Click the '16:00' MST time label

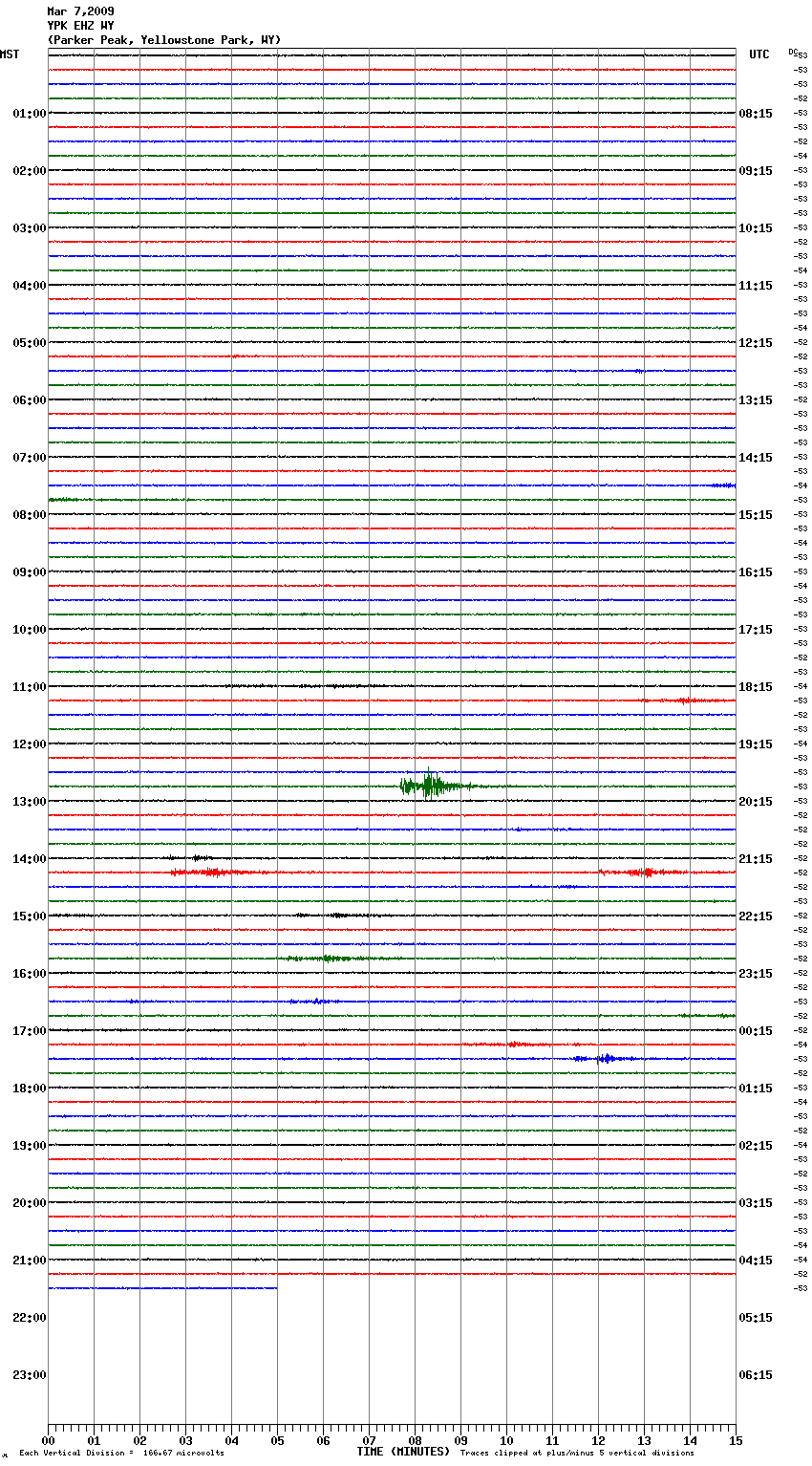30,974
